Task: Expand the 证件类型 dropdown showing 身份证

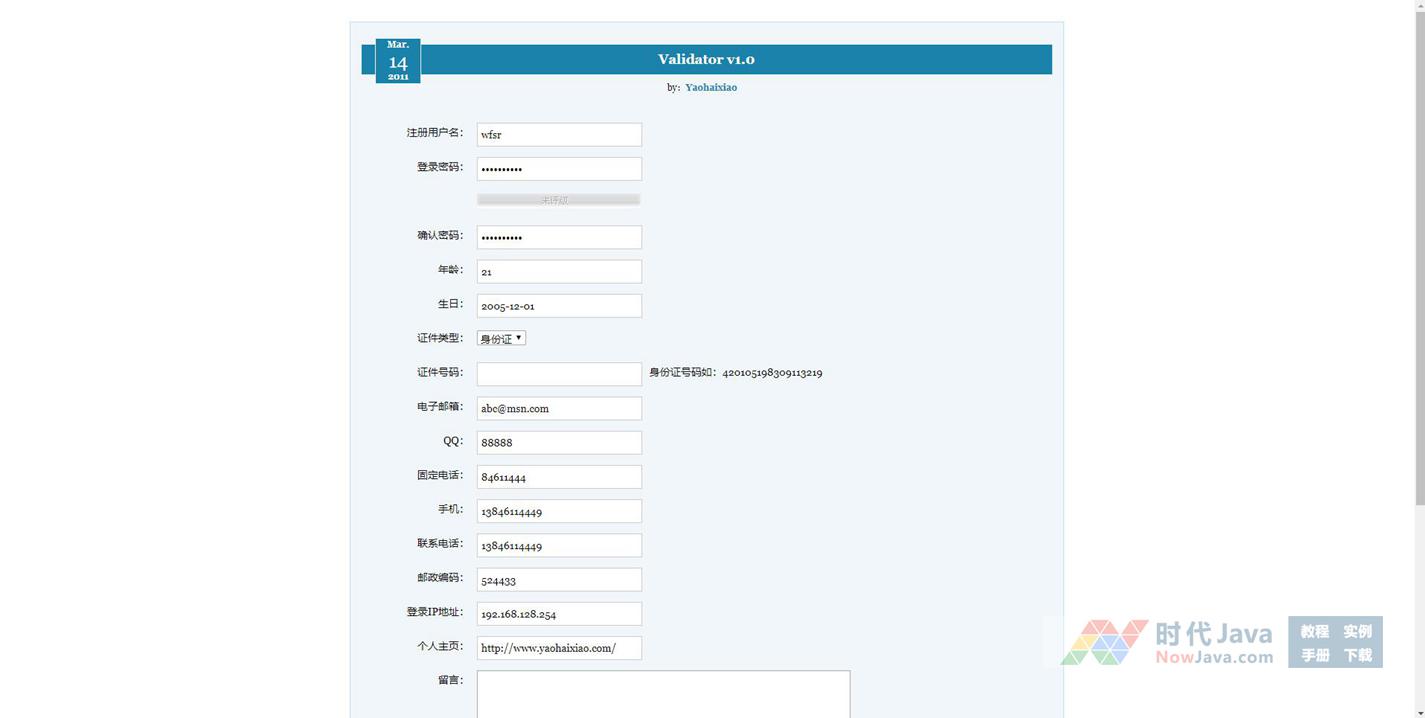Action: point(501,339)
